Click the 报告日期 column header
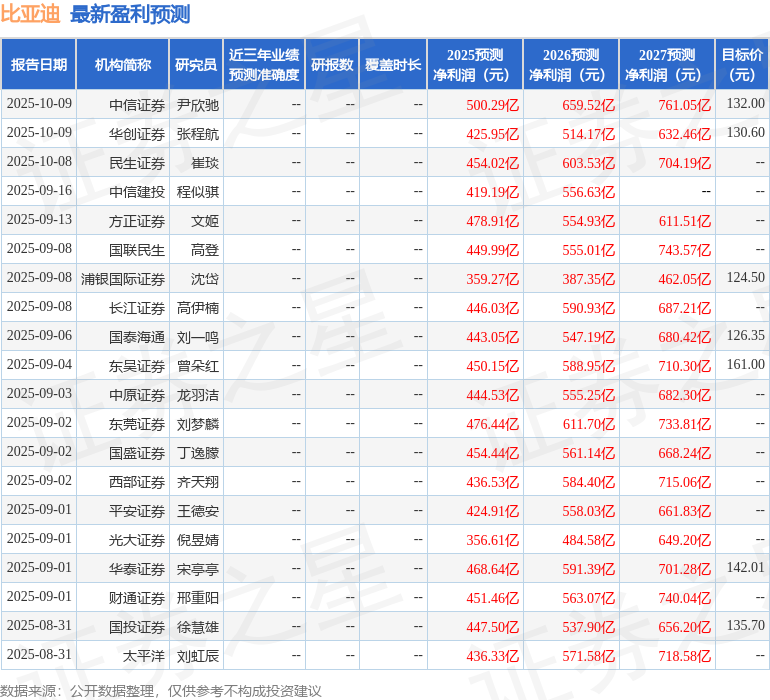Image resolution: width=770 pixels, height=700 pixels. pyautogui.click(x=39, y=64)
